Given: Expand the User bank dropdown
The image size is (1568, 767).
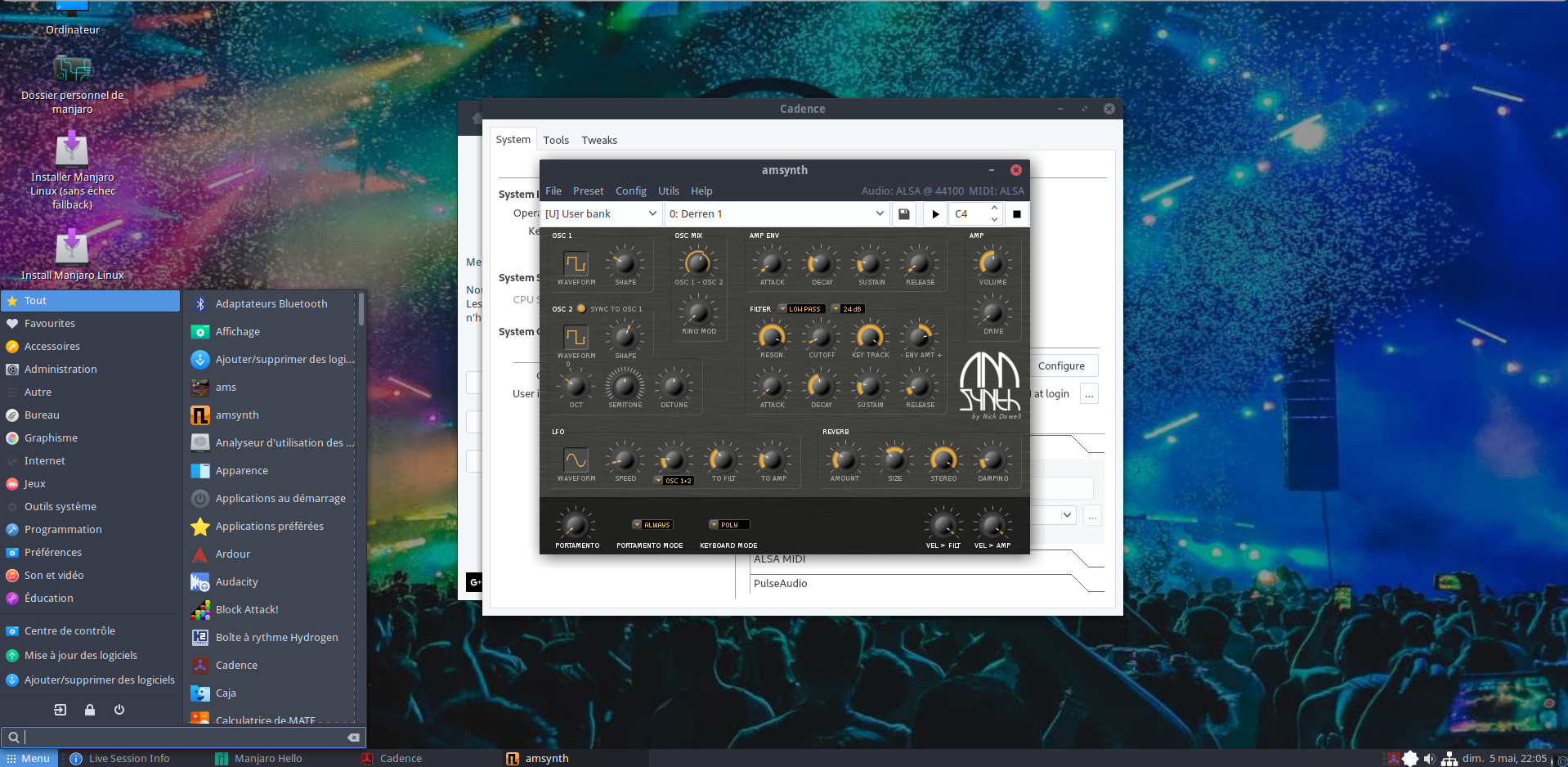Looking at the screenshot, I should pyautogui.click(x=601, y=214).
